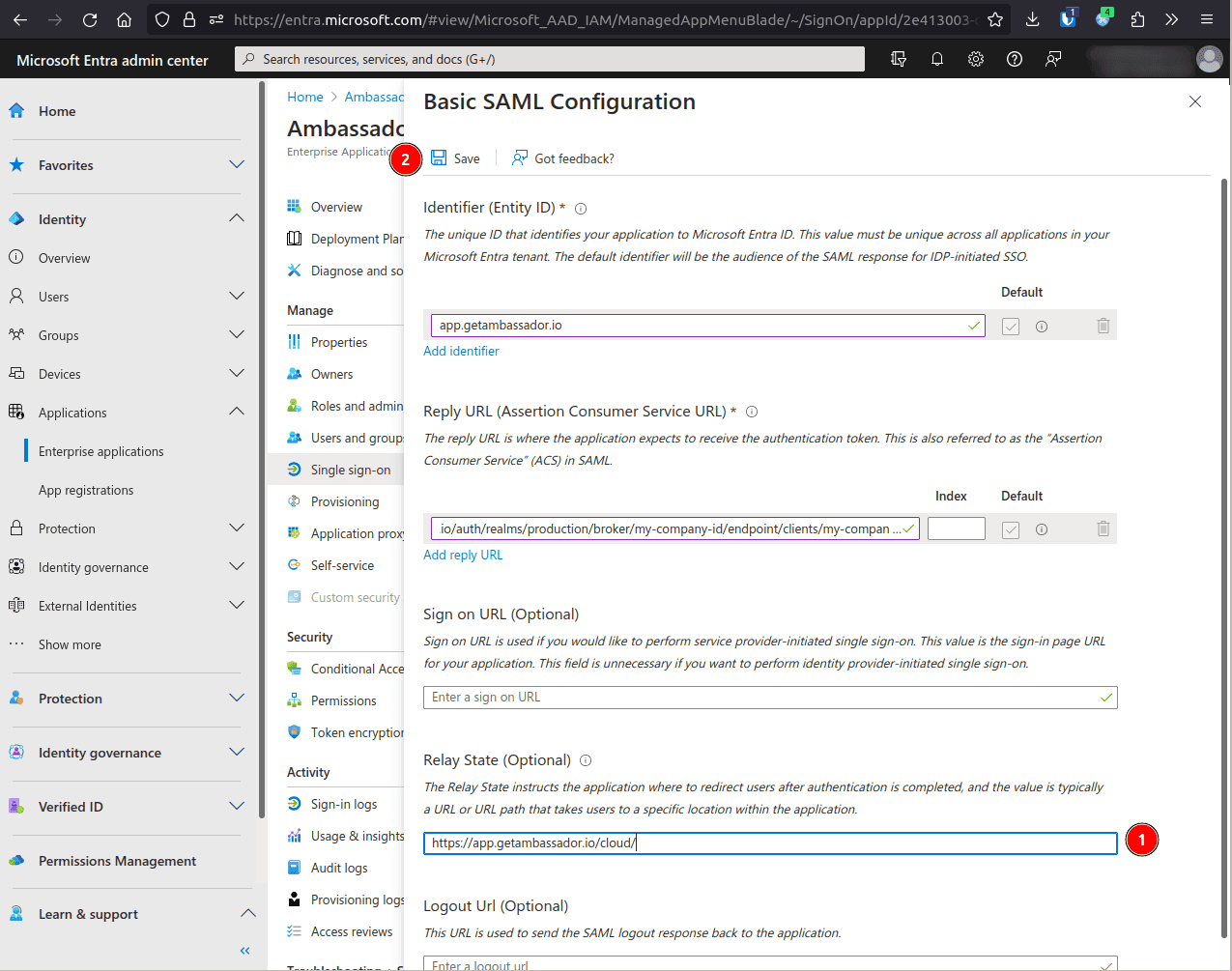The image size is (1232, 971).
Task: Close the Basic SAML Configuration panel
Action: (x=1195, y=101)
